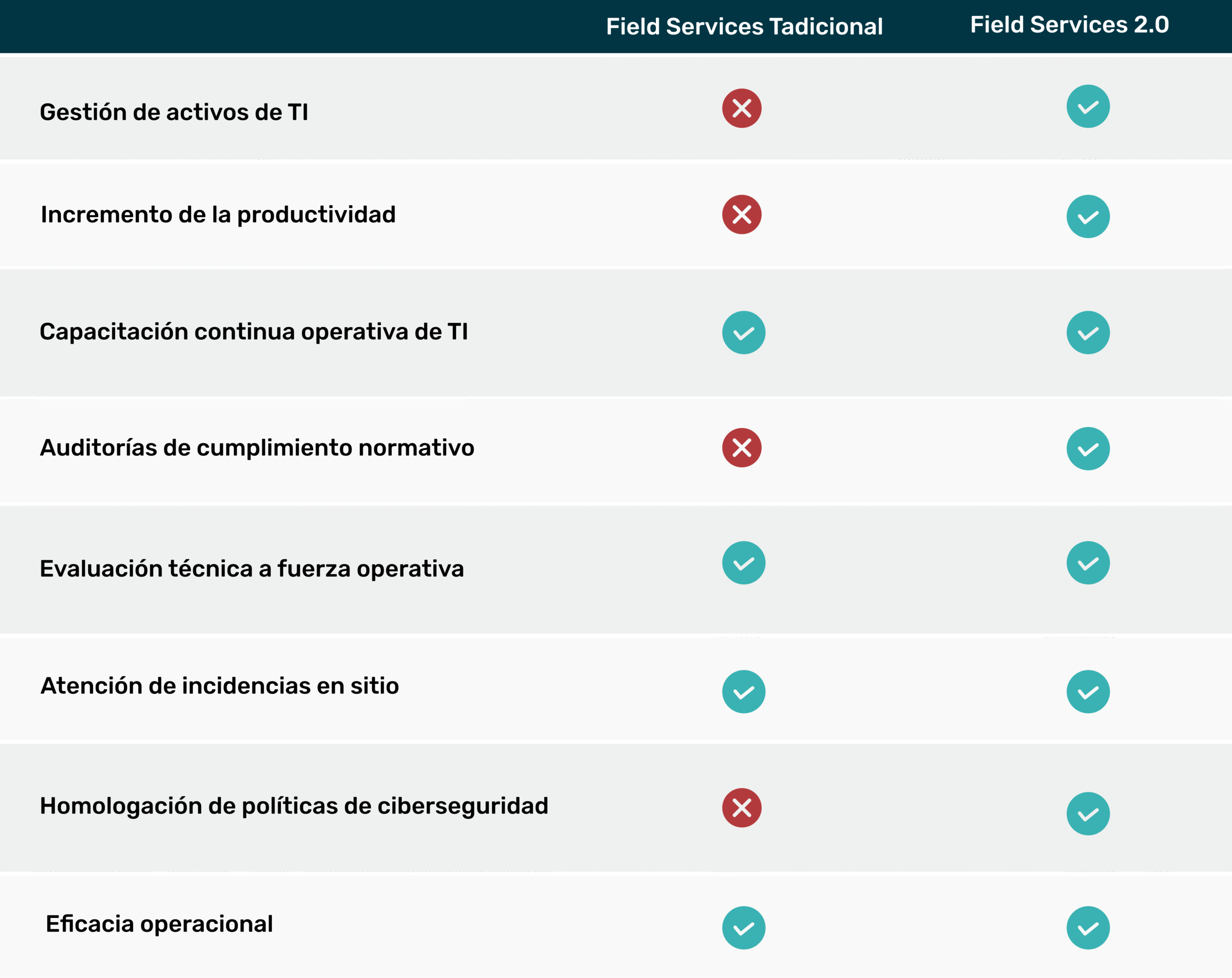Click the Eficacia operacional row label
This screenshot has width=1232, height=978.
pos(159,924)
